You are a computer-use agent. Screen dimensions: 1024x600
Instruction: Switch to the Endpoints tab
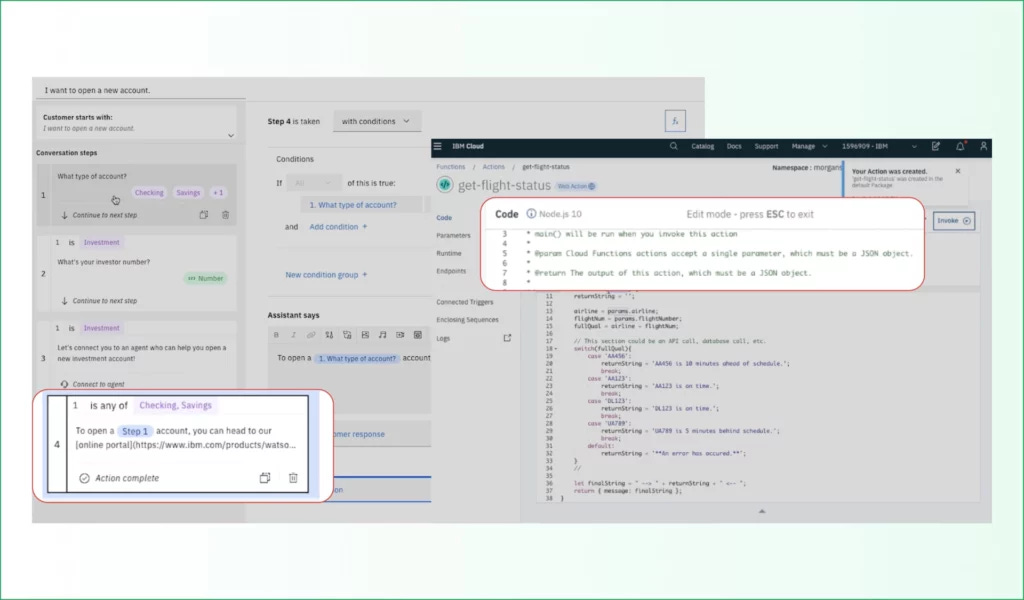(x=451, y=271)
